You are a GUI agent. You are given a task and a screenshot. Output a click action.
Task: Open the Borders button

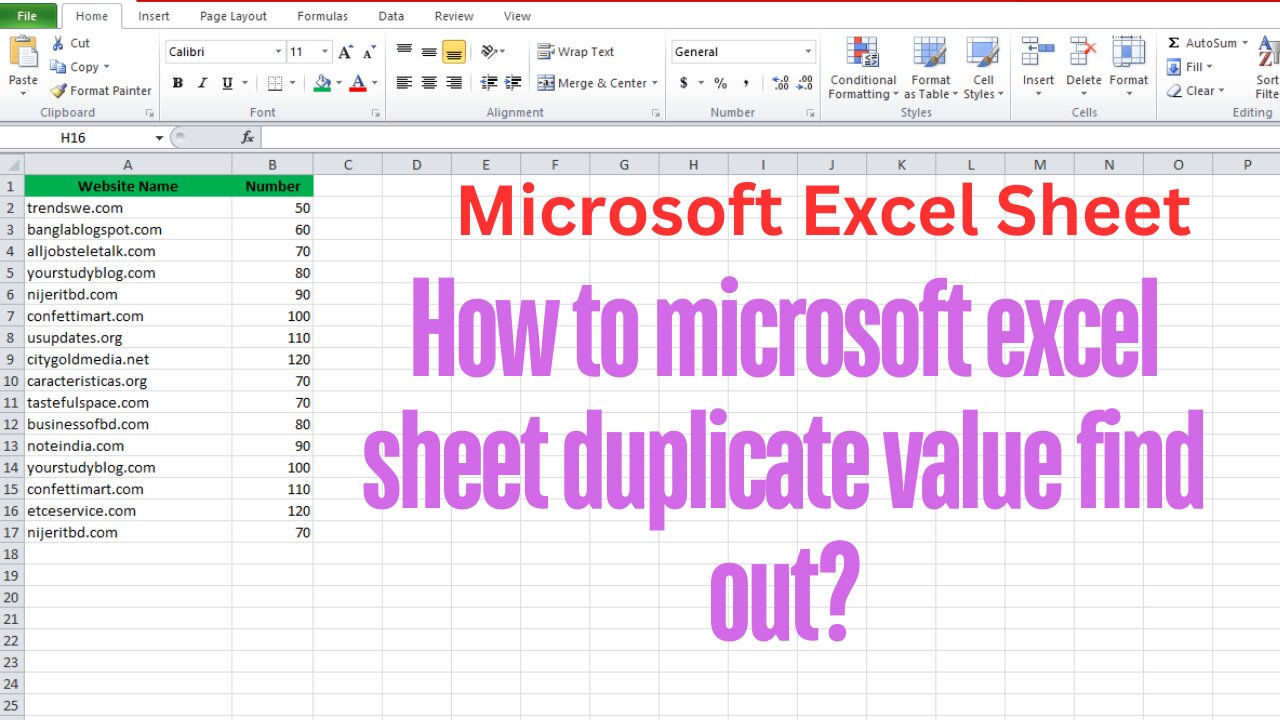coord(276,83)
